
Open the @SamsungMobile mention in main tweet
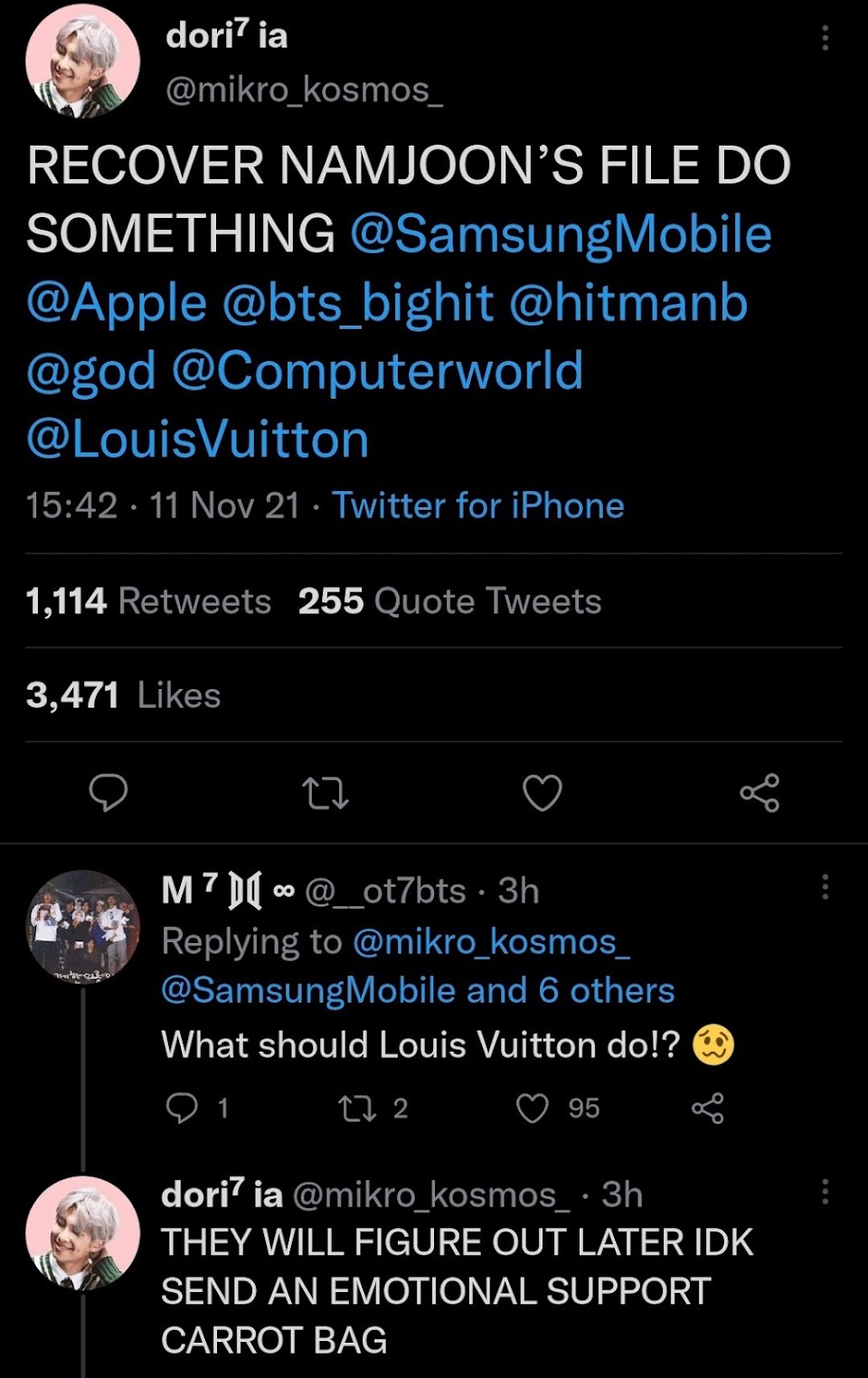click(561, 234)
